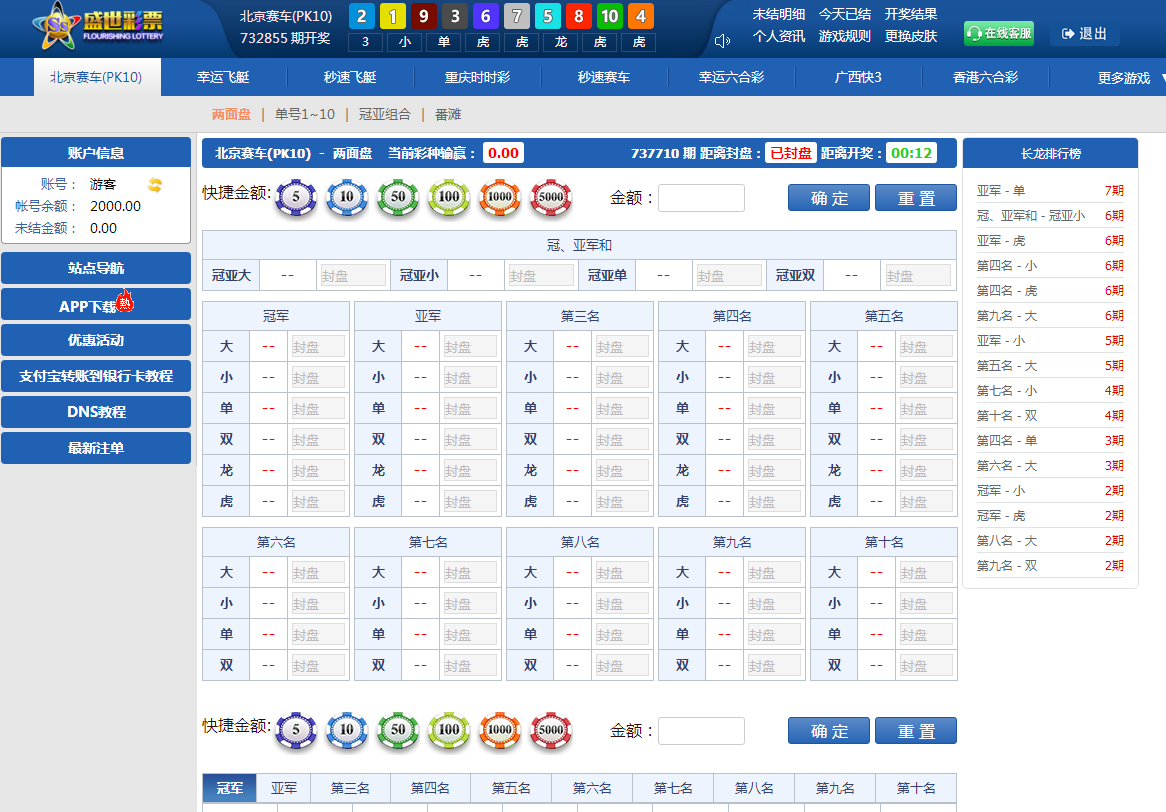
Task: Reset bets with the top 重置 button
Action: (x=916, y=198)
